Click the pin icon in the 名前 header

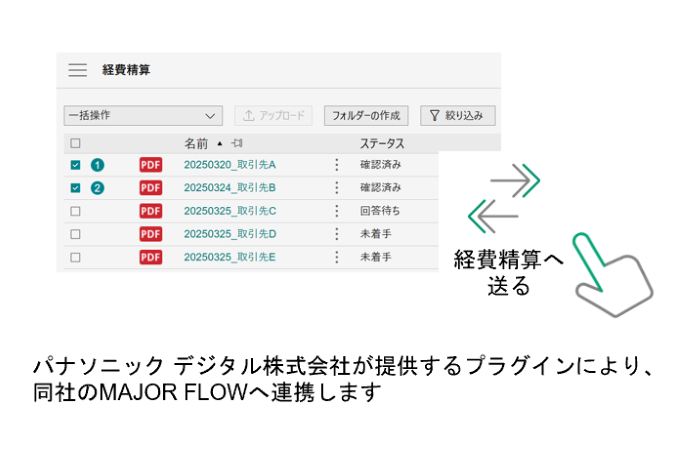point(237,143)
